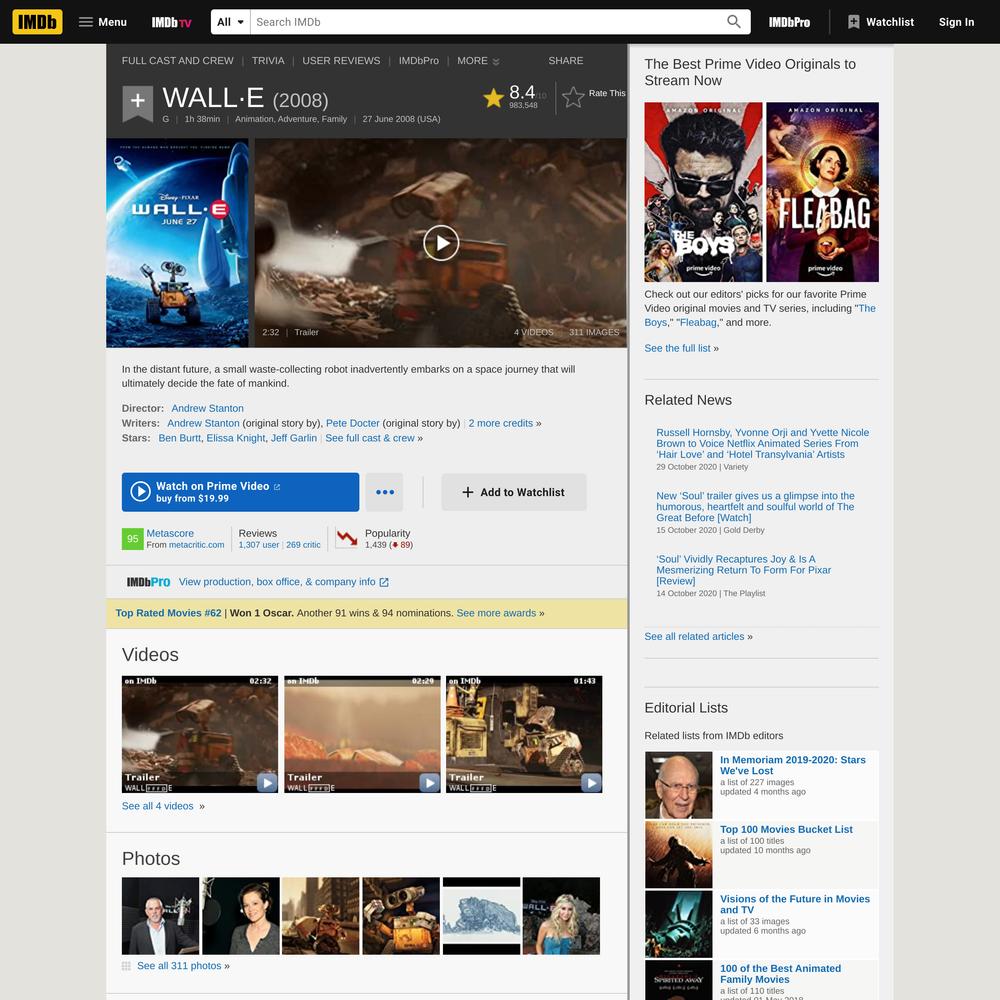Open FULL CAST AND CREW tab

[x=177, y=61]
